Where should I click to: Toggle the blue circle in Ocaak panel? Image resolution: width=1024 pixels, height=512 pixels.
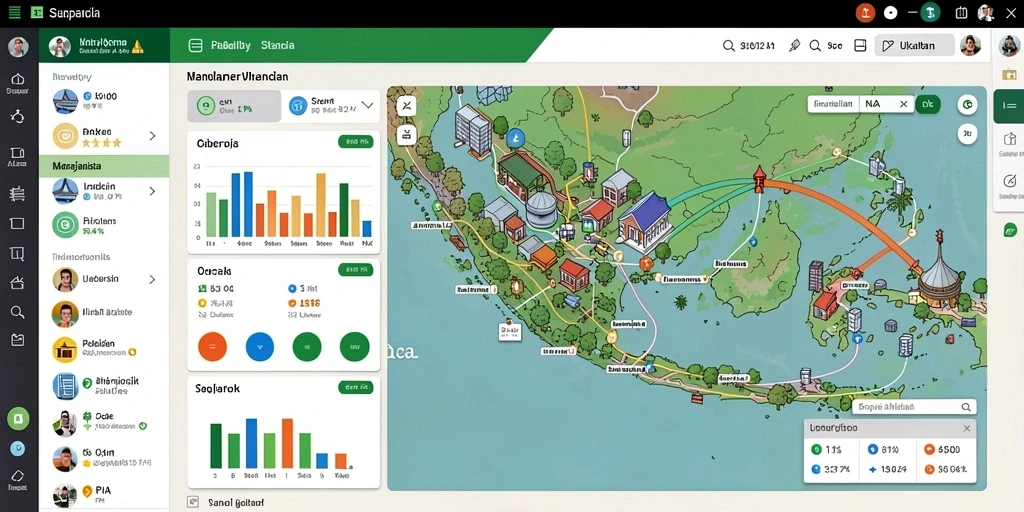(x=259, y=346)
